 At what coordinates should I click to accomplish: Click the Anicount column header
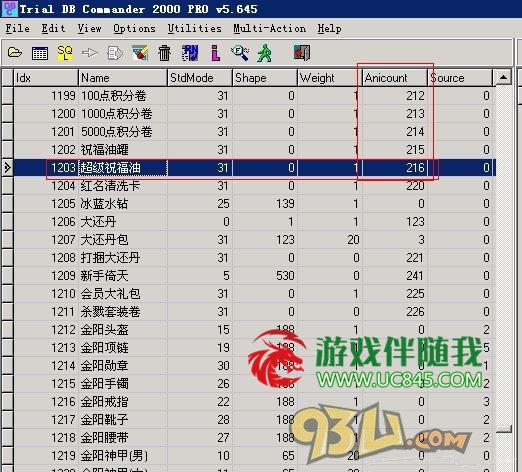395,78
